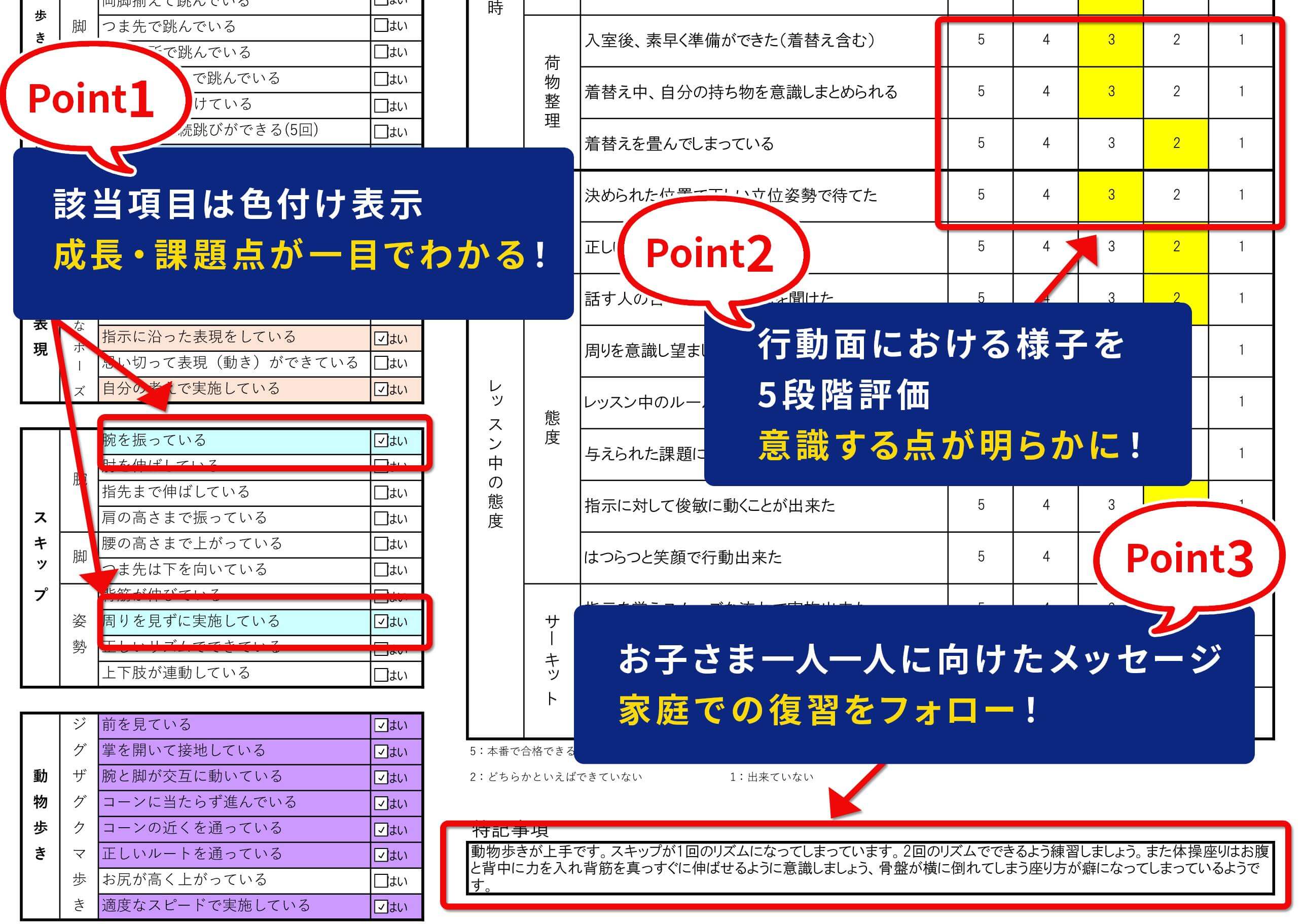This screenshot has width=1303, height=924.
Task: Select score 5 for はつらつと笑顔で行動出来た
Action: [x=981, y=557]
